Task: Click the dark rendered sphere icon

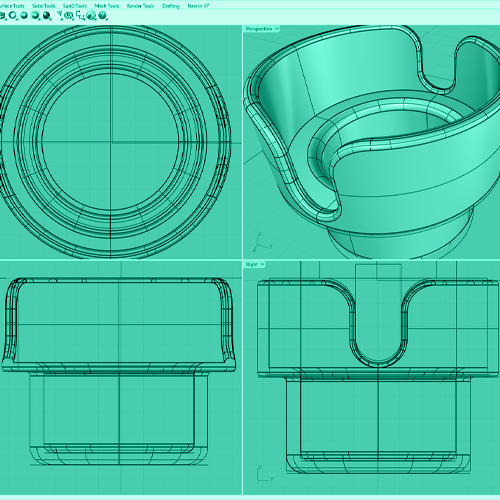Action: [x=47, y=15]
